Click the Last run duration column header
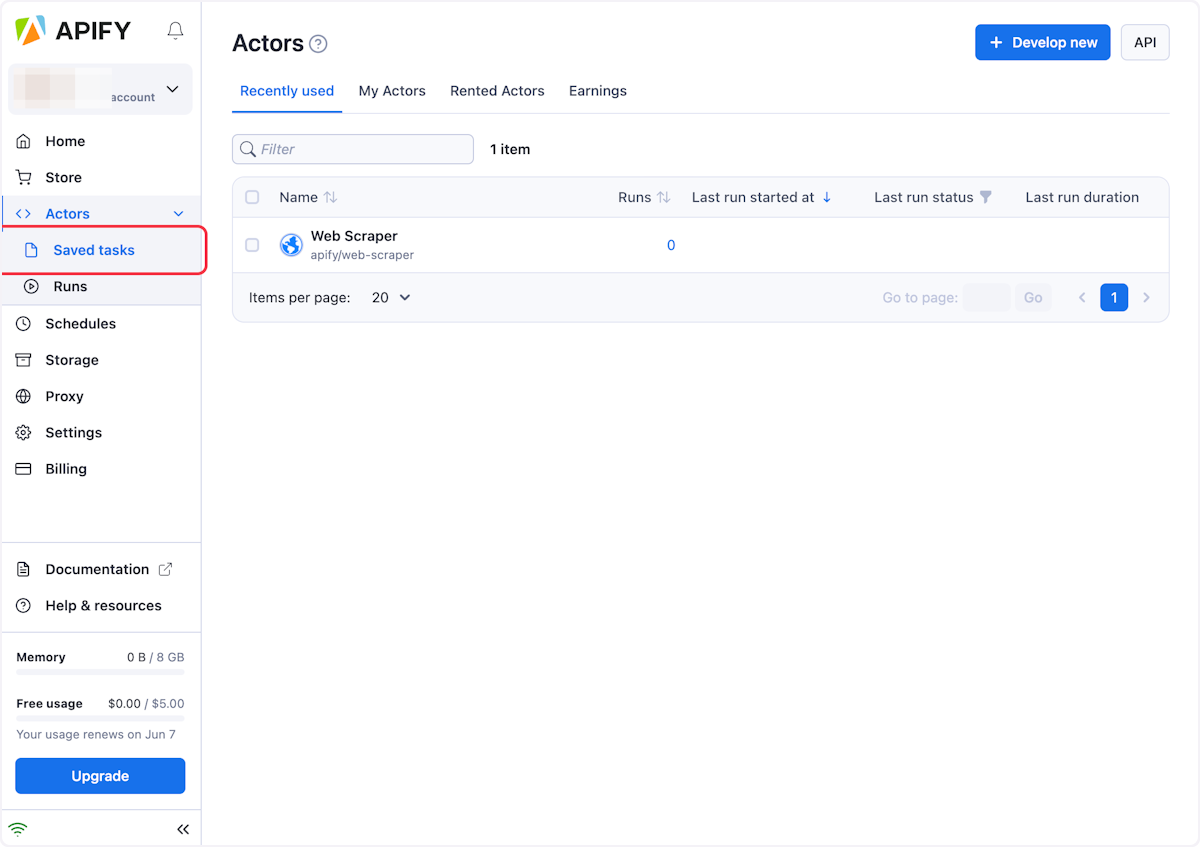 (x=1082, y=197)
